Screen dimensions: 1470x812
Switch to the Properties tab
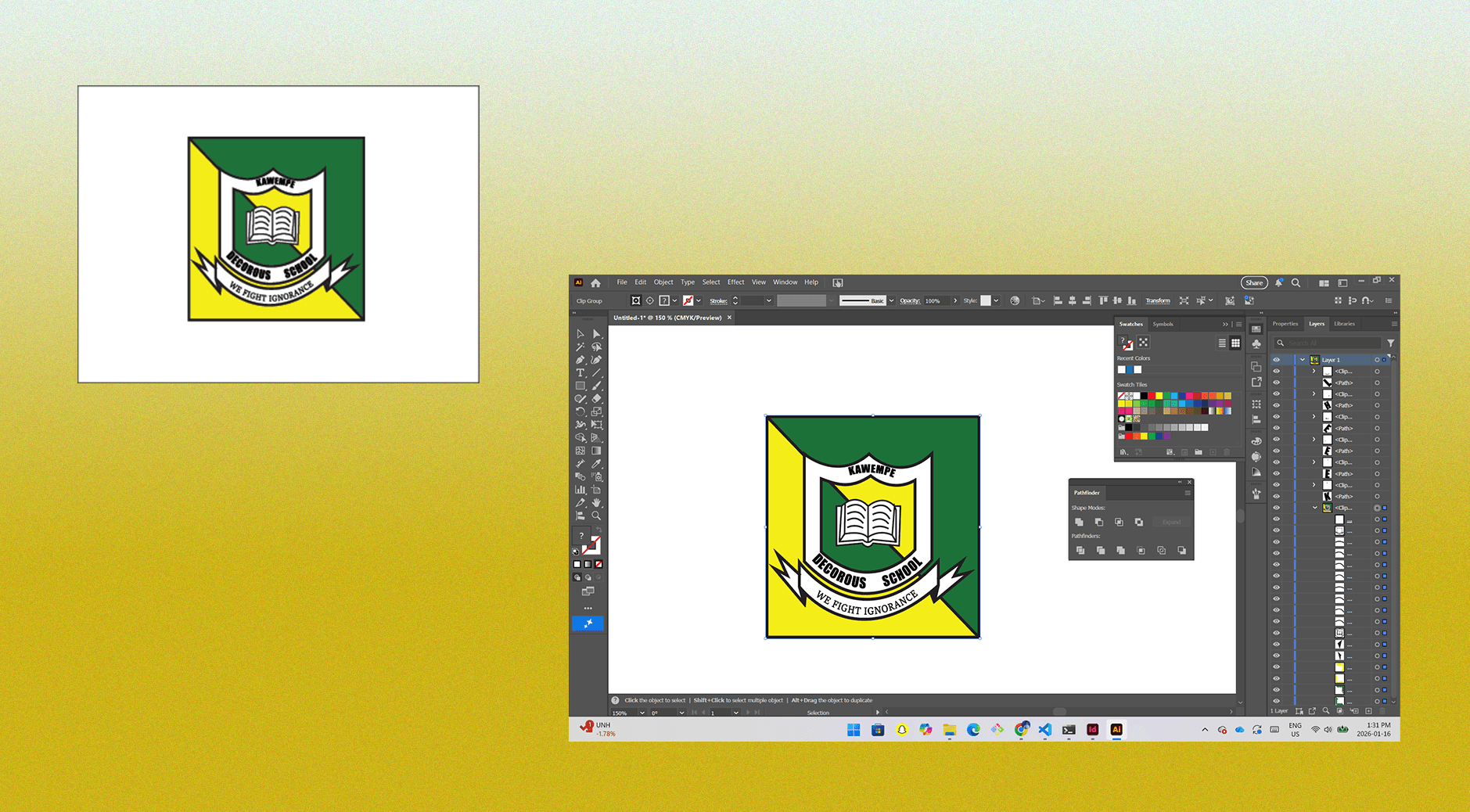[1285, 324]
